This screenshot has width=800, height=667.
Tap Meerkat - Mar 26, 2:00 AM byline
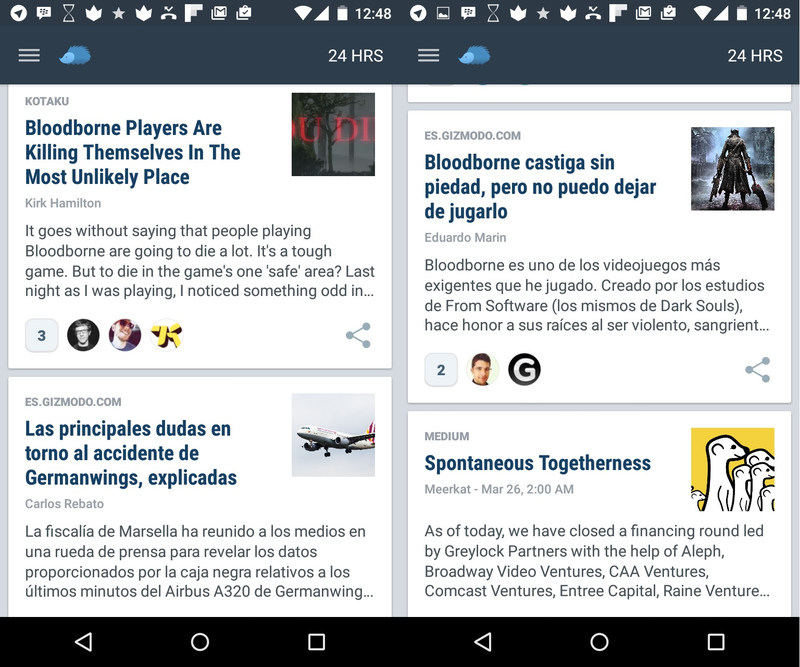[x=499, y=489]
